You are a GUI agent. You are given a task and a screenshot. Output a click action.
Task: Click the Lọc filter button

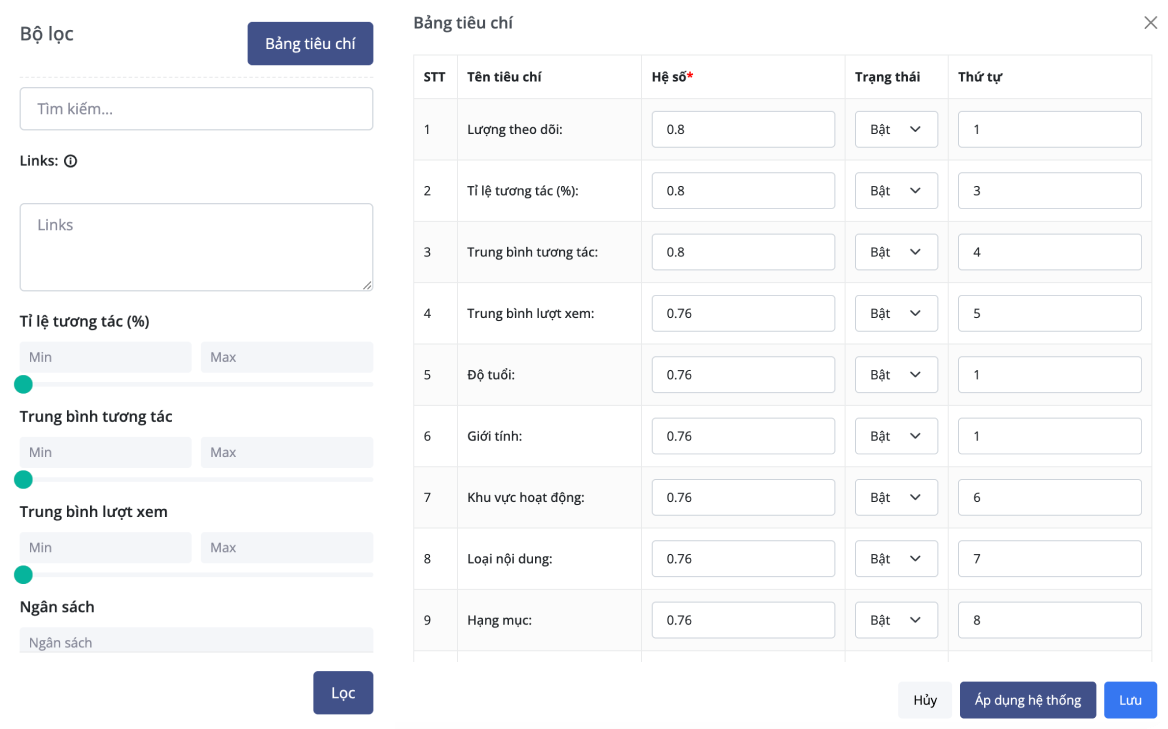point(343,692)
